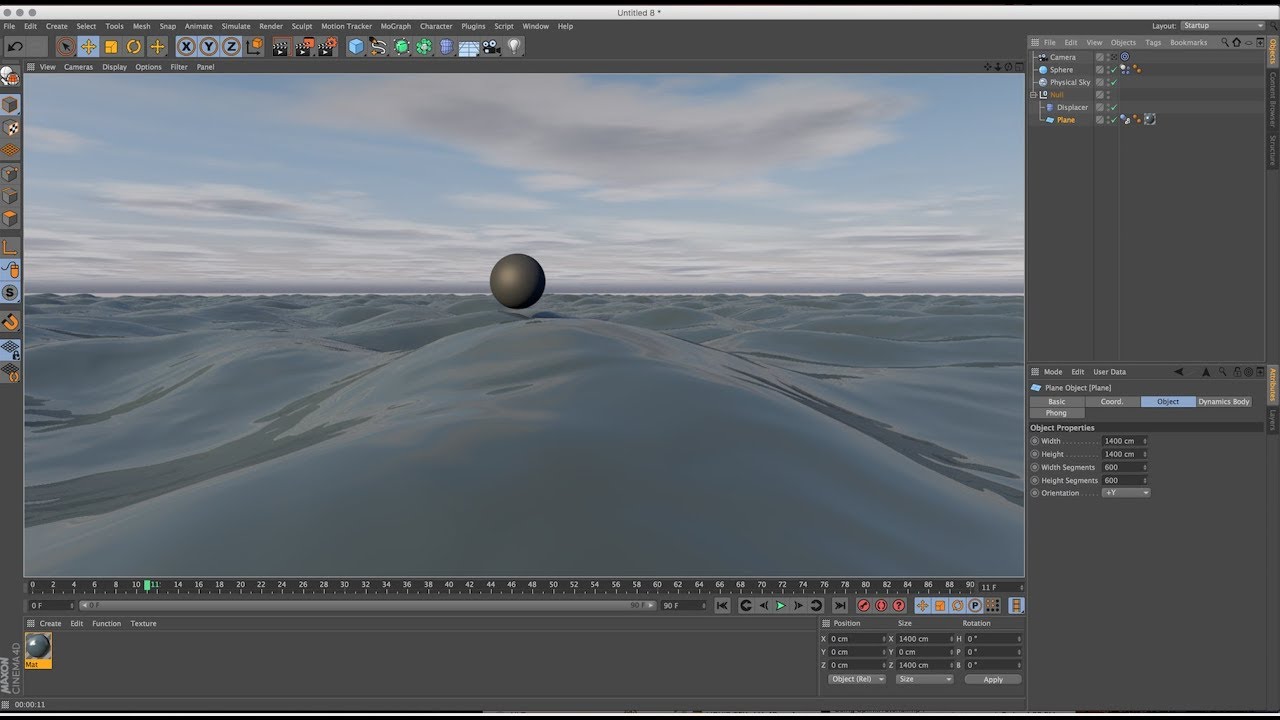Render to Picture Viewer icon
The image size is (1280, 720).
pos(305,46)
